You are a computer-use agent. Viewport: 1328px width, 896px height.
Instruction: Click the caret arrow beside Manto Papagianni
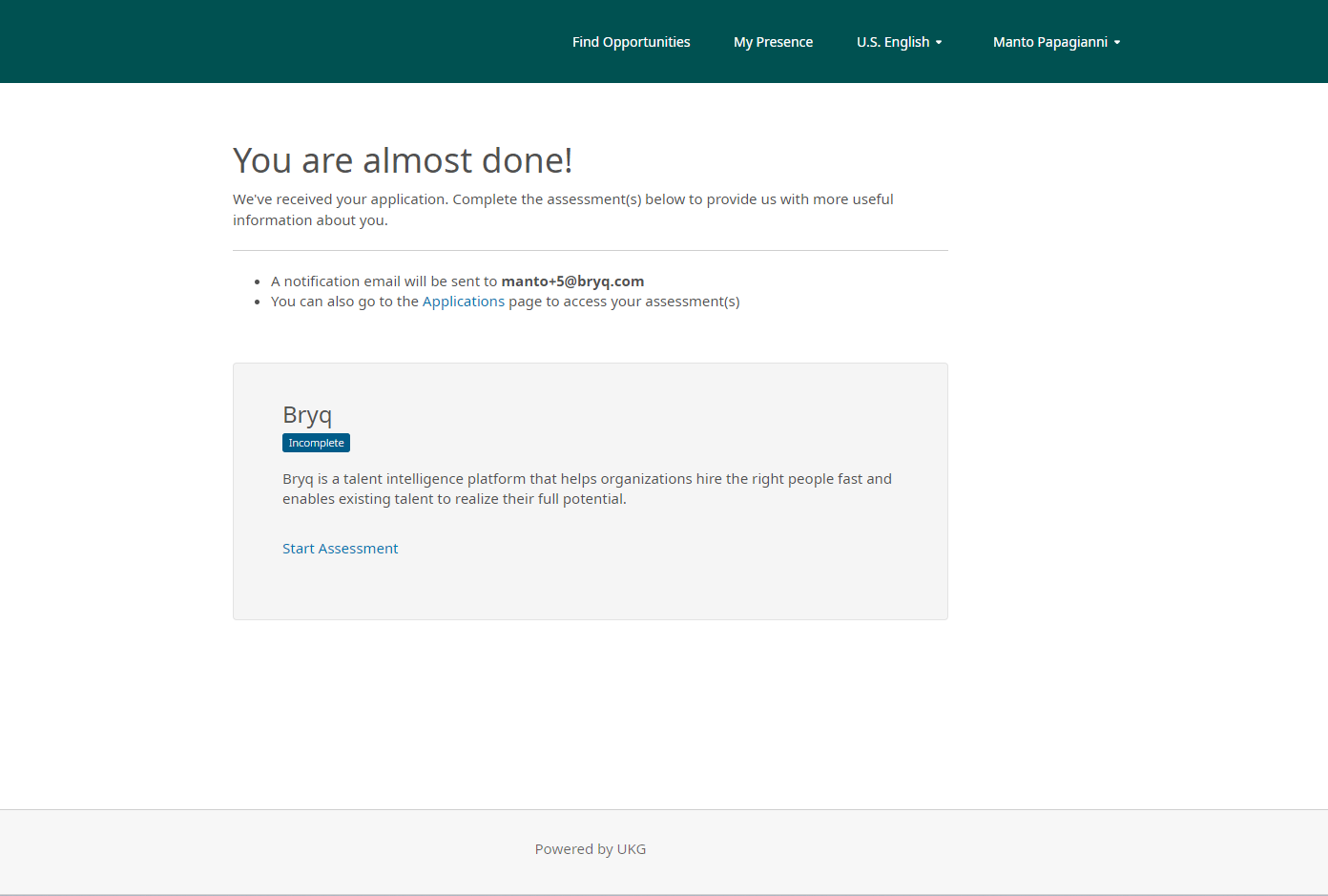(x=1117, y=43)
